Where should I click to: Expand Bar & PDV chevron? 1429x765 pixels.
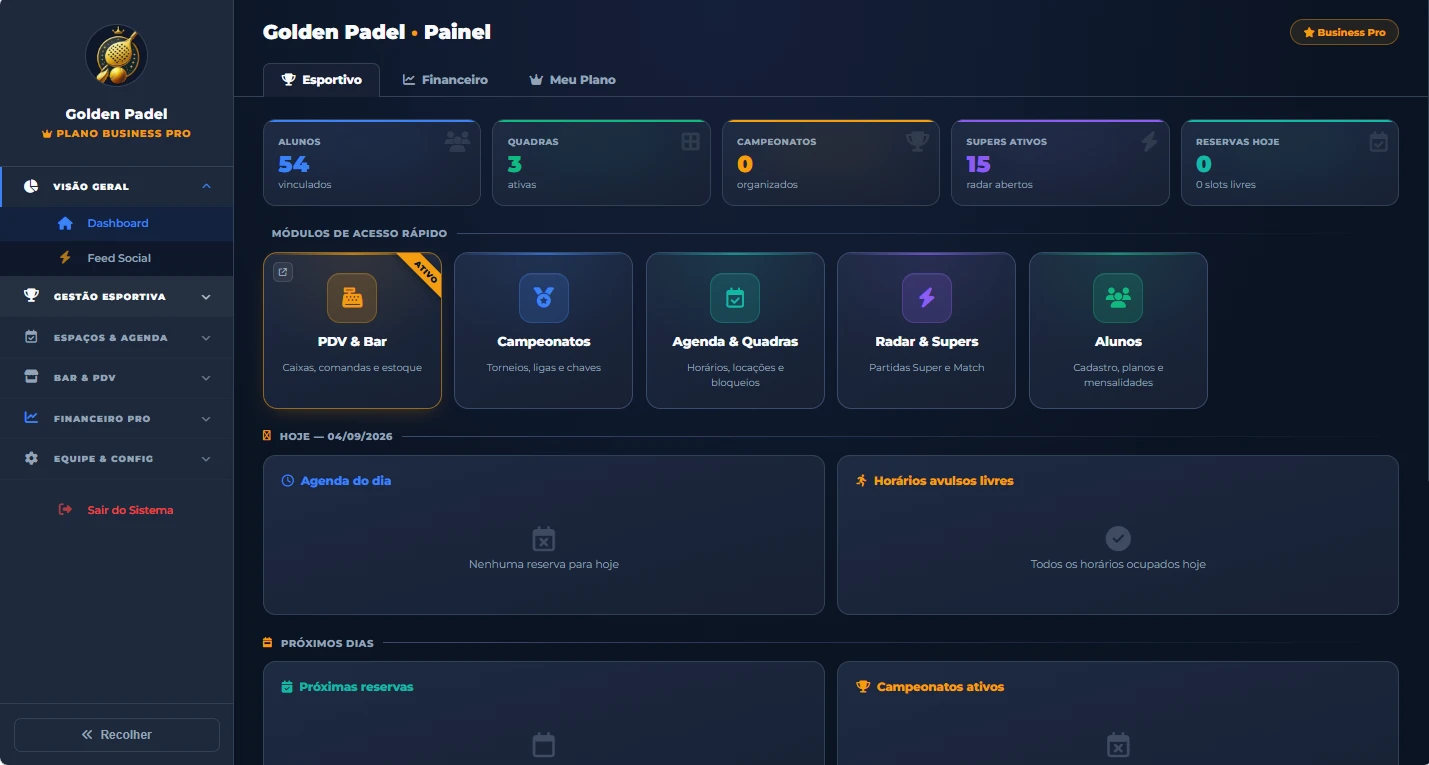pyautogui.click(x=206, y=378)
